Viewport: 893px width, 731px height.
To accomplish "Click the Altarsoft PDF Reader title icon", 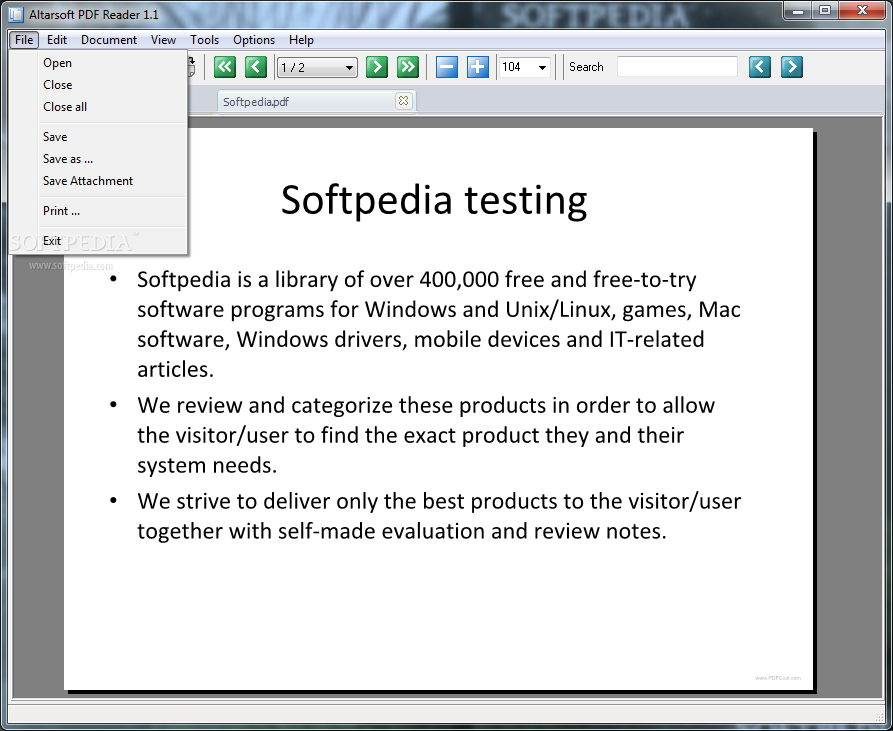I will pyautogui.click(x=16, y=14).
